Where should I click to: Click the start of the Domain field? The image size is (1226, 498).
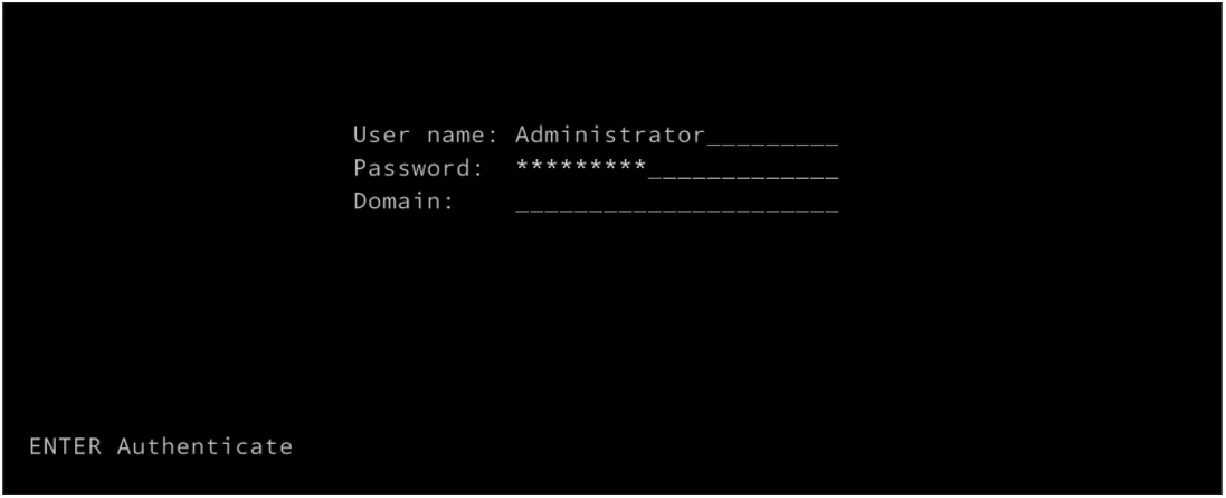[x=520, y=204]
